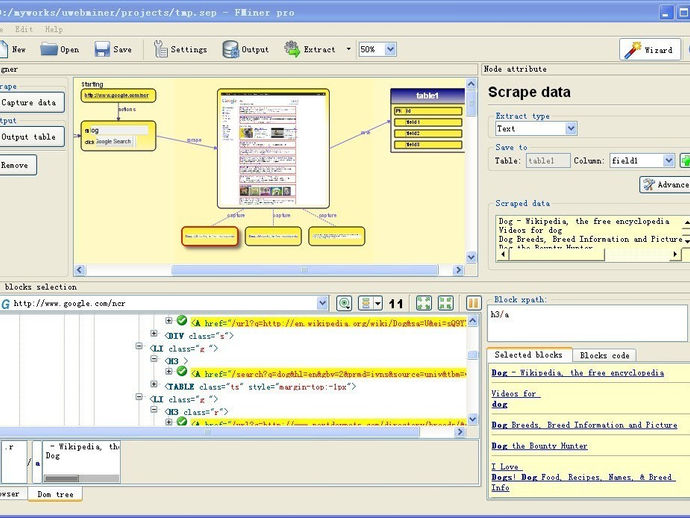Screen dimensions: 690x518
Task: Open the 50% zoom dropdown
Action: click(x=390, y=49)
